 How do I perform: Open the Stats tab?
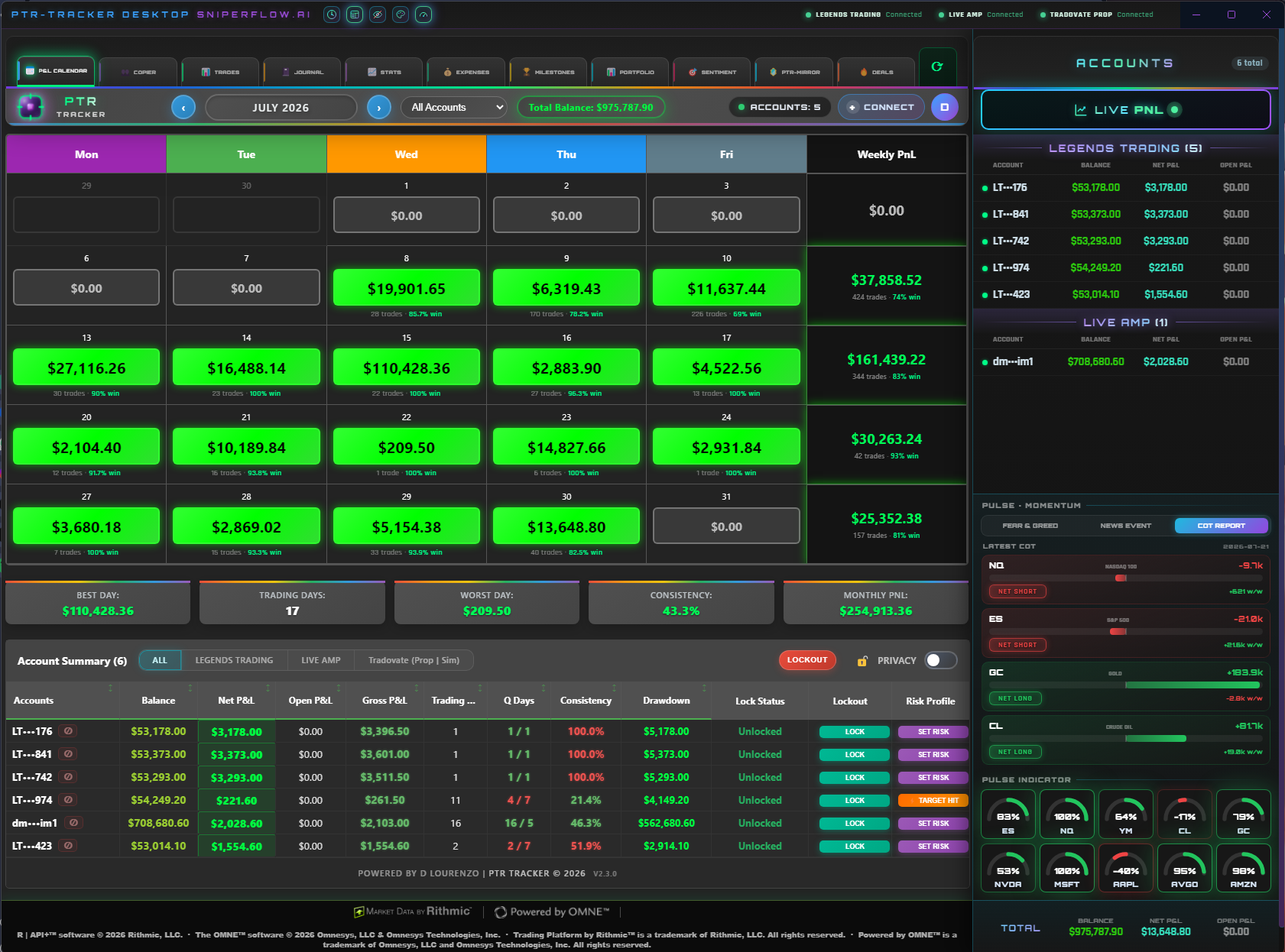coord(385,72)
